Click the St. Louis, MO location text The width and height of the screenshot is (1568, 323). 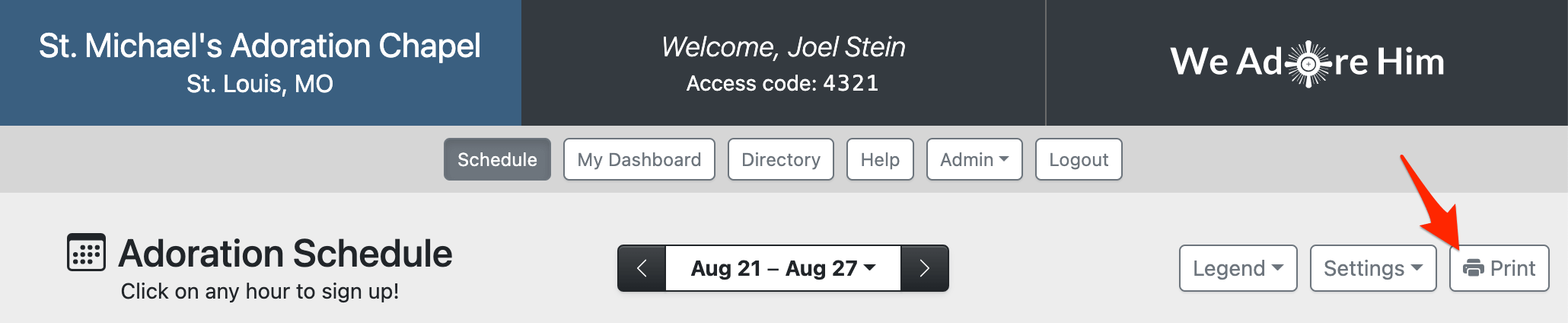click(x=260, y=84)
